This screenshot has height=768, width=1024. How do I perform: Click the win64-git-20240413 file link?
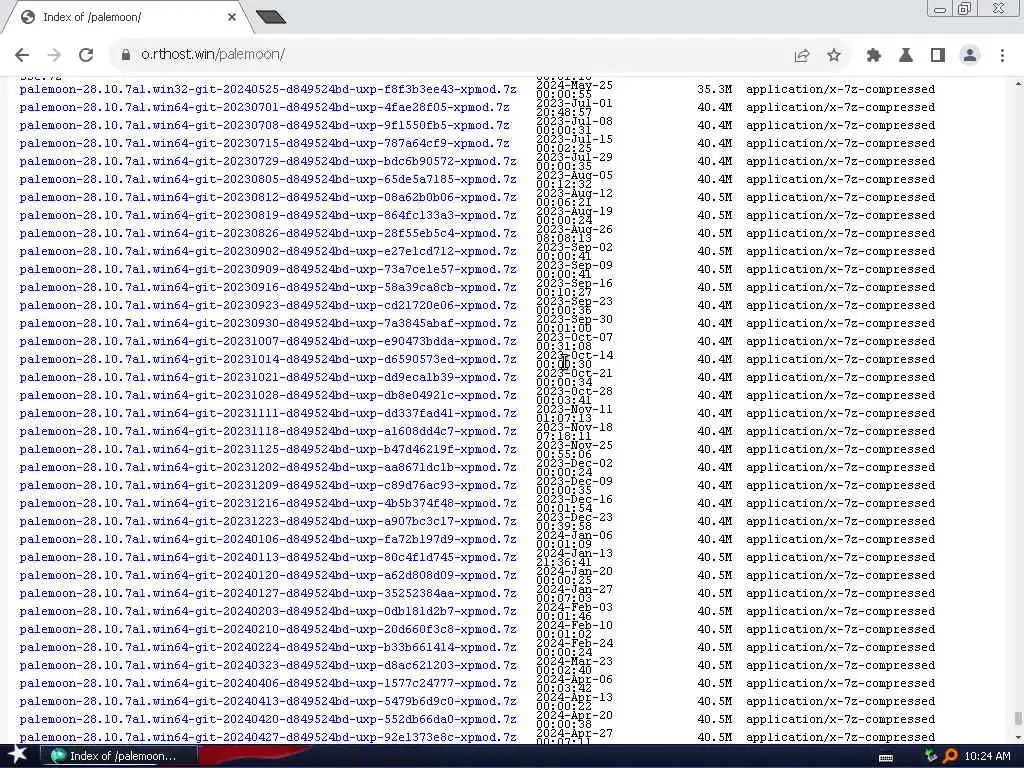point(268,701)
